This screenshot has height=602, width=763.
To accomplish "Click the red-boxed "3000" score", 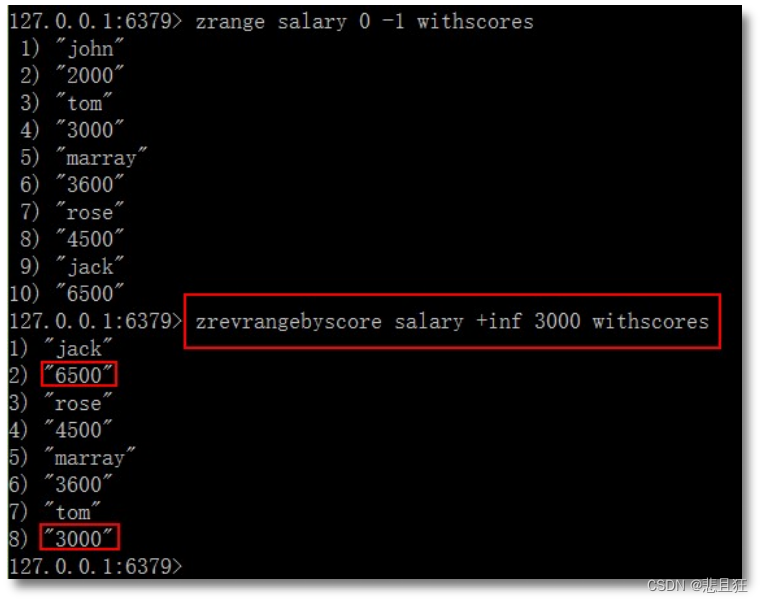I will [x=80, y=539].
